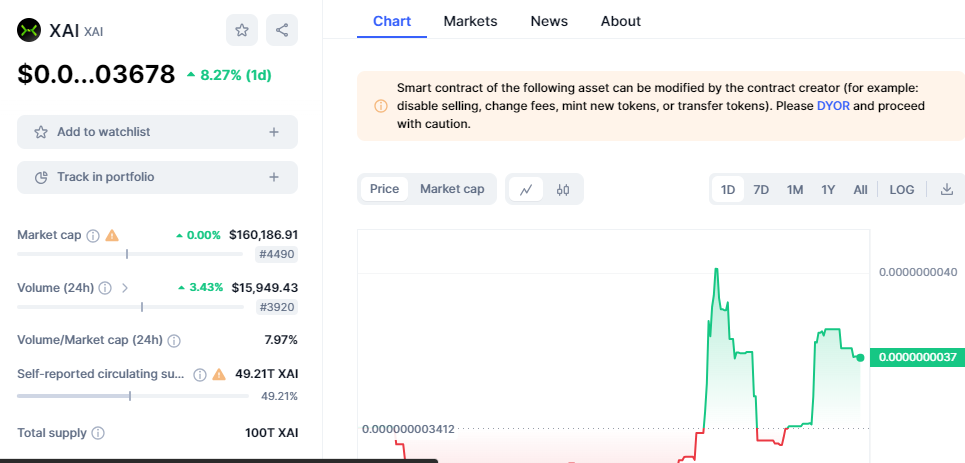Open the Total supply info icon

98,433
